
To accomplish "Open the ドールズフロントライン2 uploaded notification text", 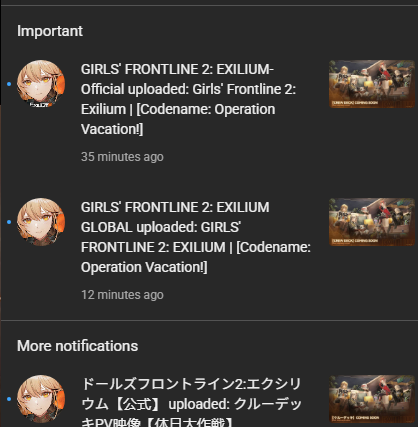I will [192, 402].
